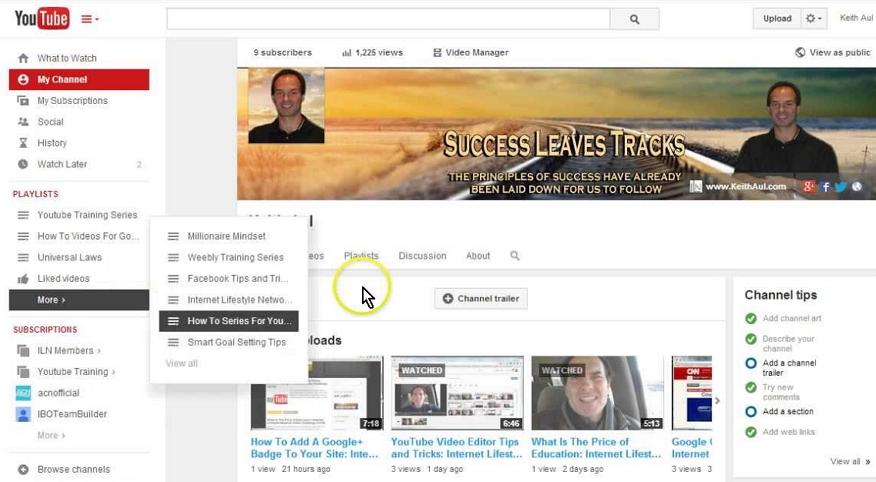Click the channel profile photo
This screenshot has width=876, height=482.
pyautogui.click(x=286, y=106)
